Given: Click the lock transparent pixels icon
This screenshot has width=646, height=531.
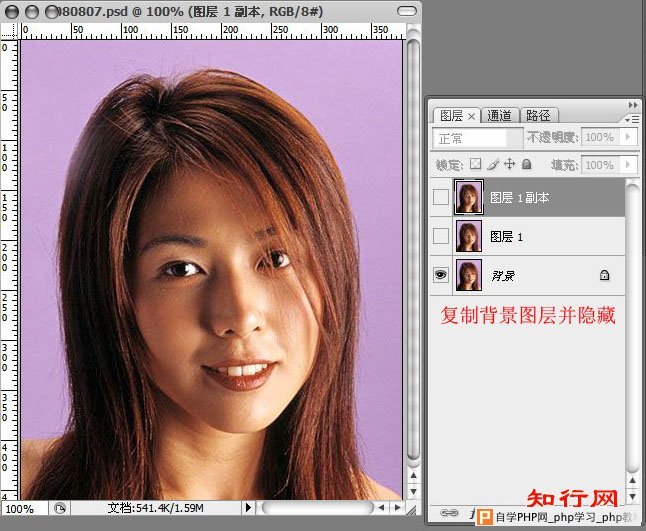Looking at the screenshot, I should [x=475, y=164].
